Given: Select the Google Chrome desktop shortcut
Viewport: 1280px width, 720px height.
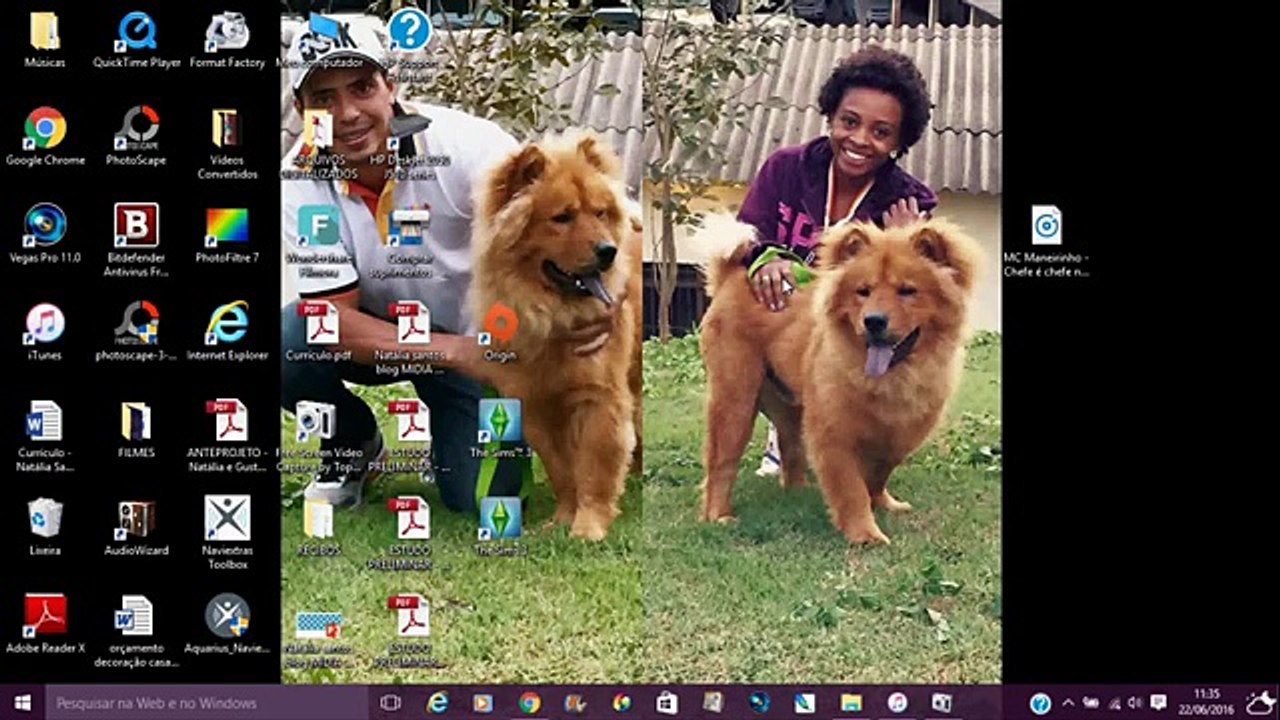Looking at the screenshot, I should pos(45,136).
